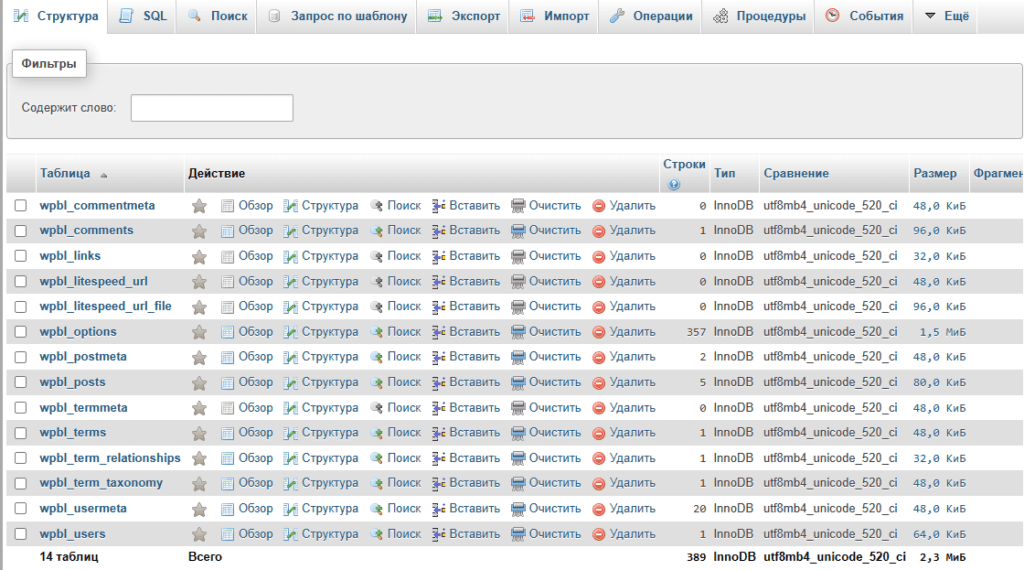Click the star icon for wpbl_options
This screenshot has height=570, width=1024.
tap(199, 332)
